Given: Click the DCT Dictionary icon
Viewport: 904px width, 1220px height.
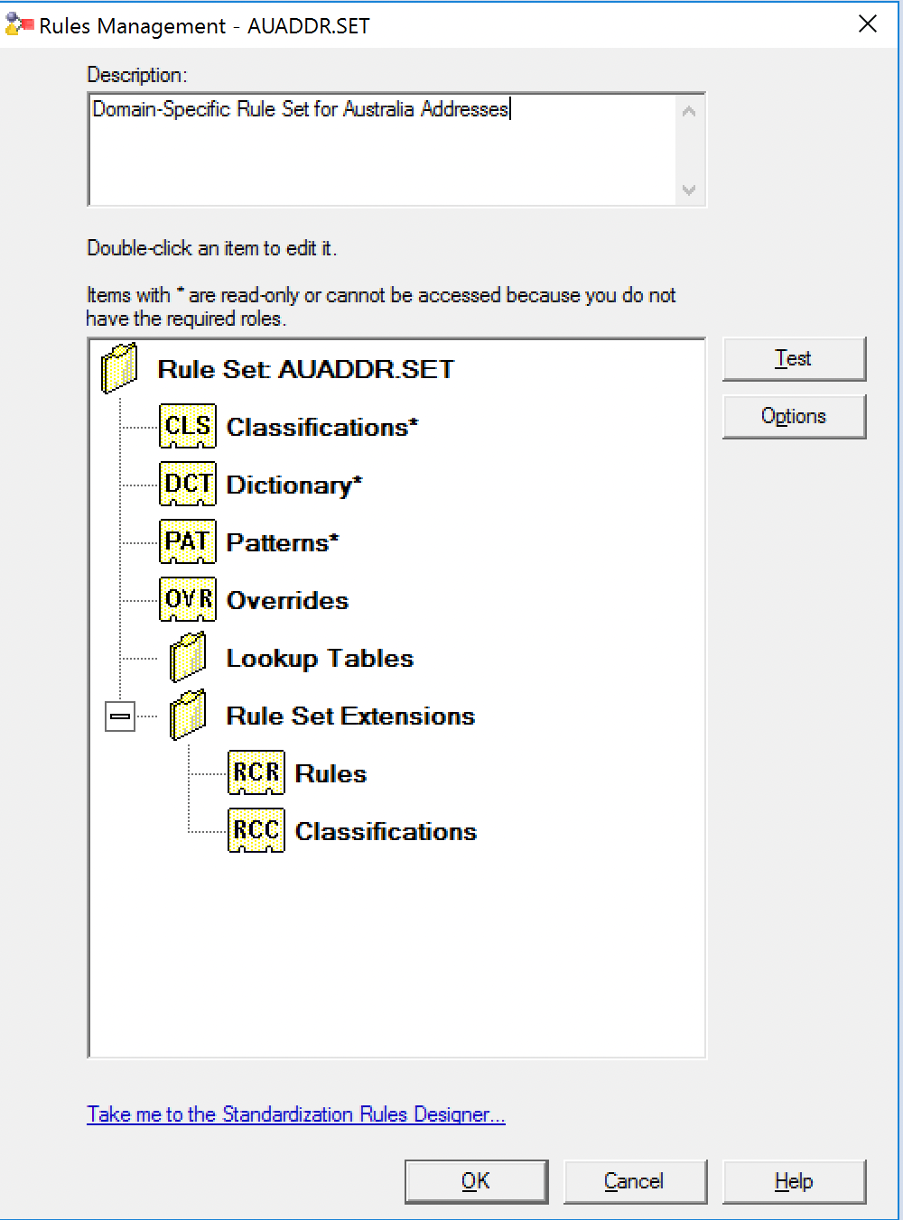Looking at the screenshot, I should tap(187, 485).
